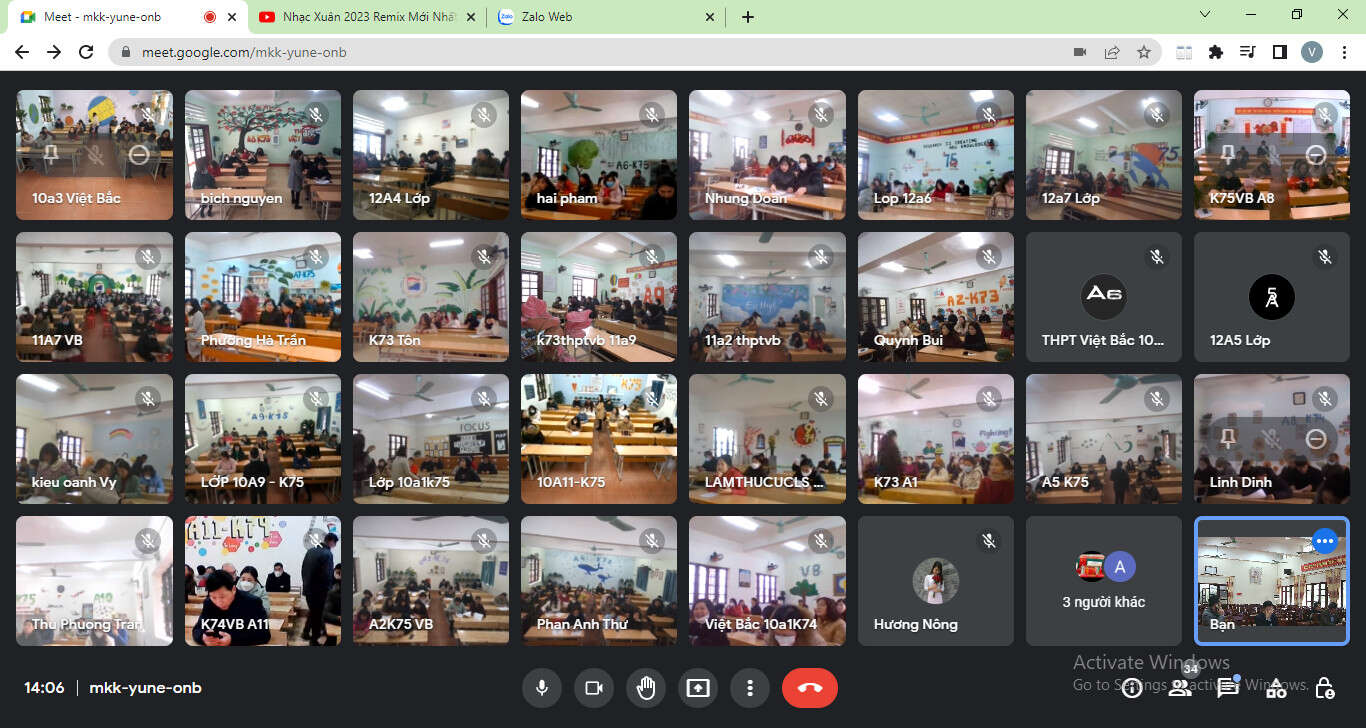Image resolution: width=1366 pixels, height=728 pixels.
Task: Remove K75VB A8 using minus circle icon
Action: [1316, 155]
